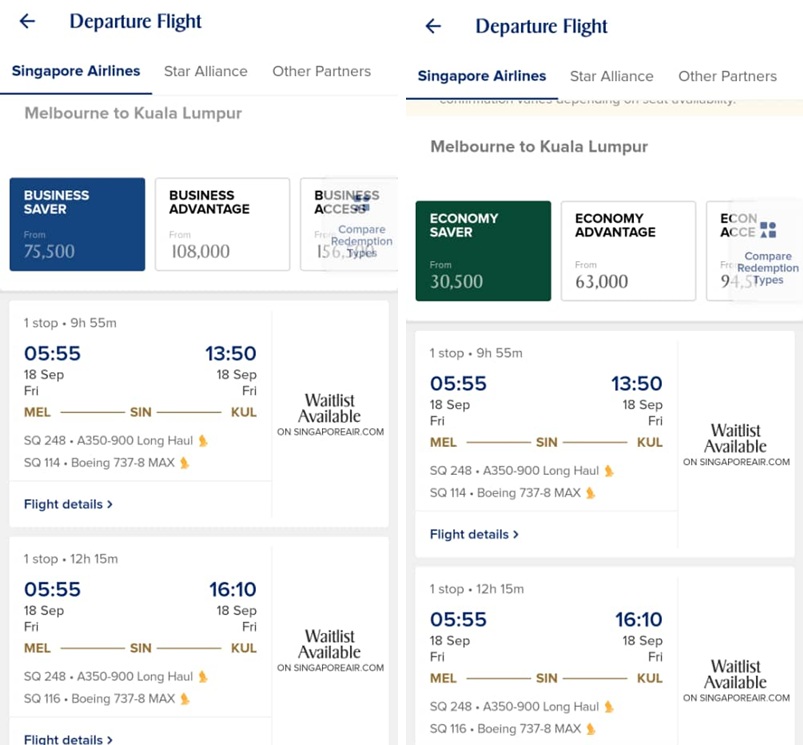This screenshot has height=745, width=803.
Task: Open Other Partners tab in right panel
Action: (727, 76)
